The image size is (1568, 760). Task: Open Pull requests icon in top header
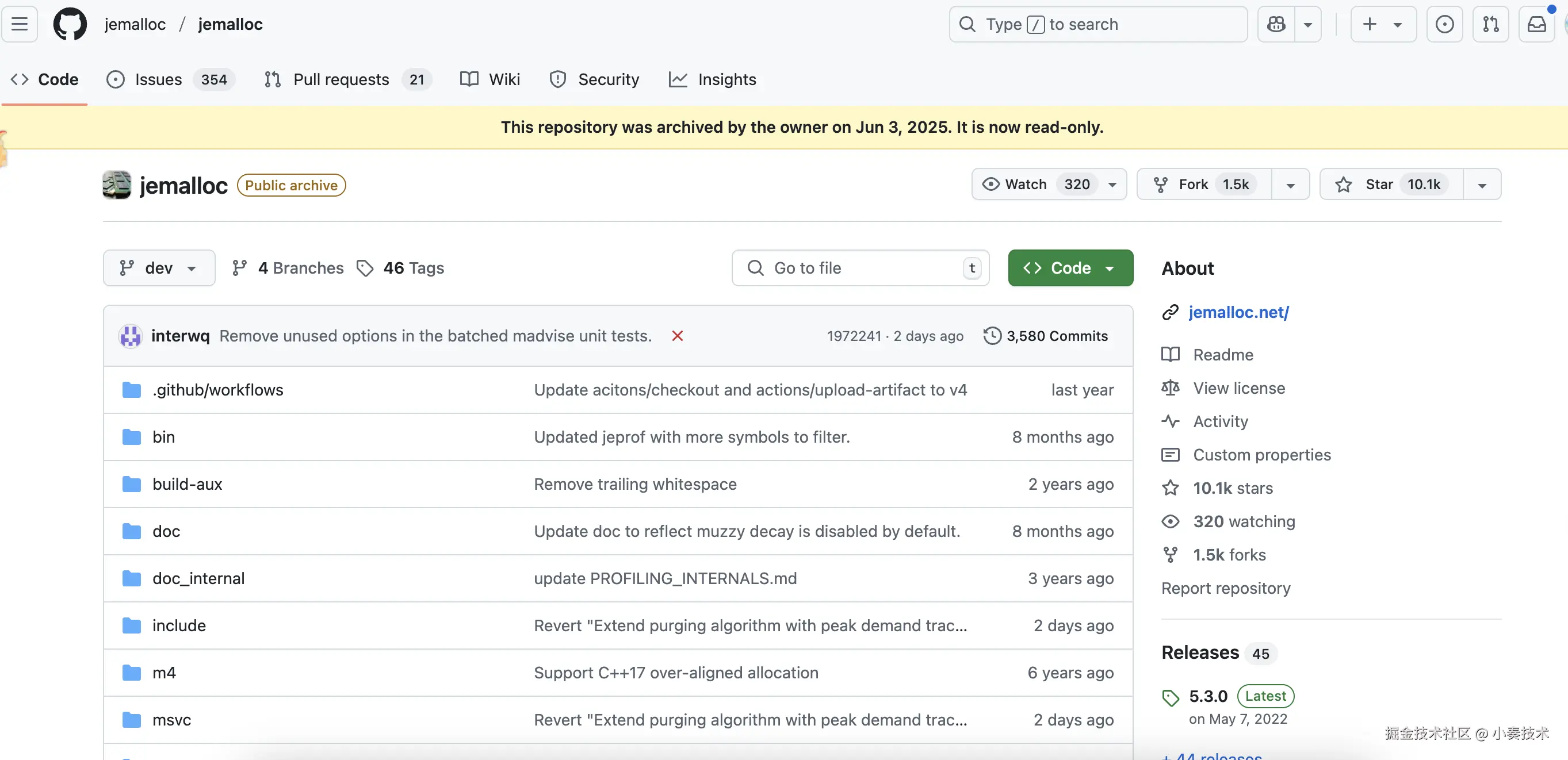click(1491, 24)
